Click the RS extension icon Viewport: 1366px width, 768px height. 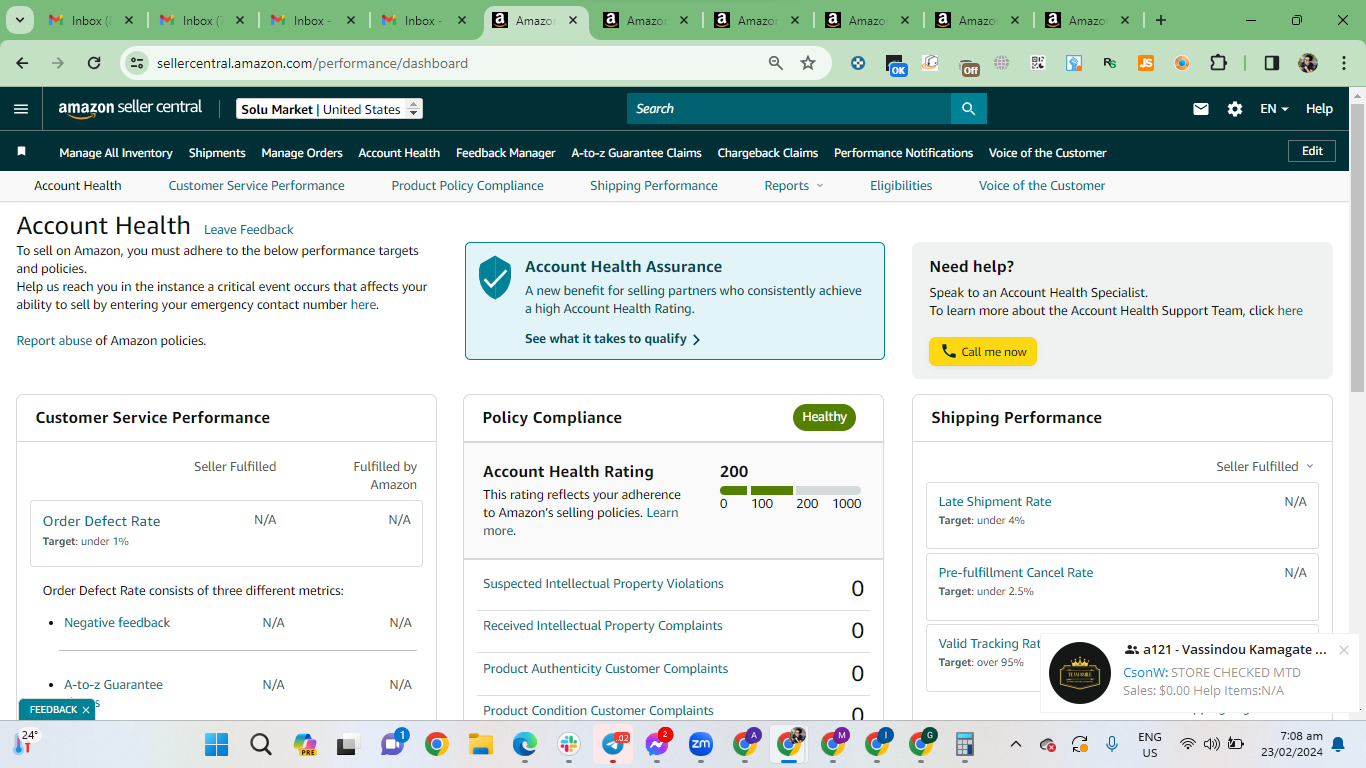[1110, 63]
